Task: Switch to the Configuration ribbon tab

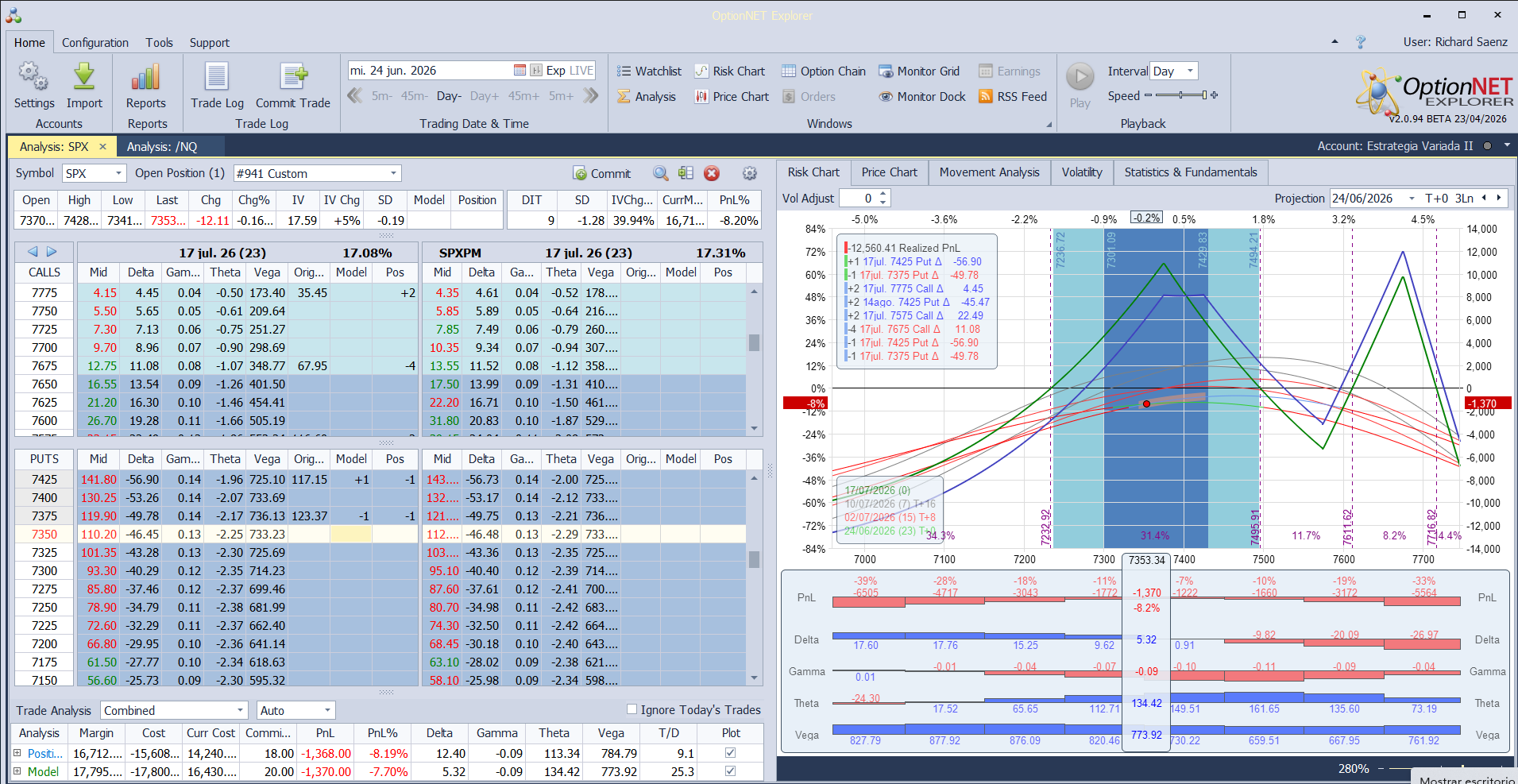Action: (95, 43)
